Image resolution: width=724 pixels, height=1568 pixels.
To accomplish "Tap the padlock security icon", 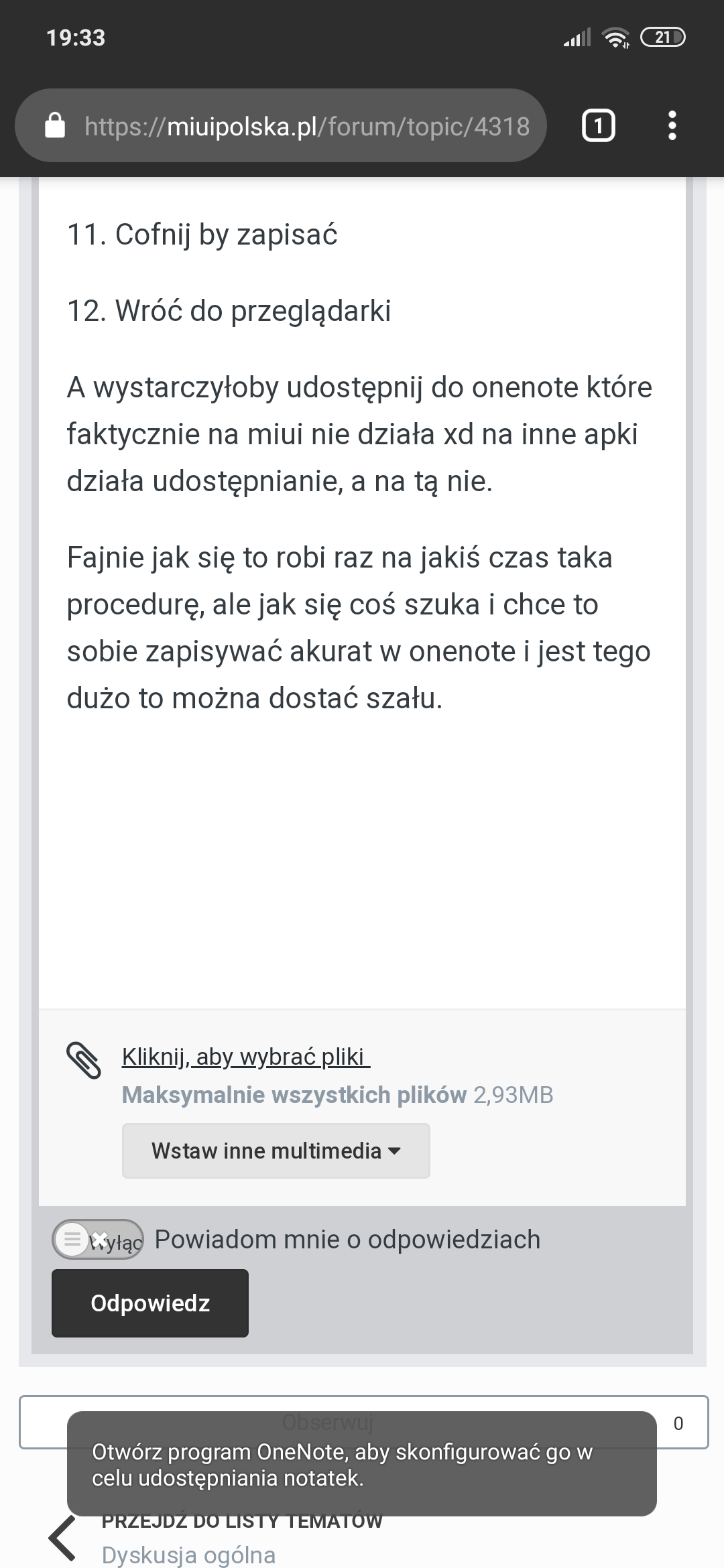I will pos(54,126).
